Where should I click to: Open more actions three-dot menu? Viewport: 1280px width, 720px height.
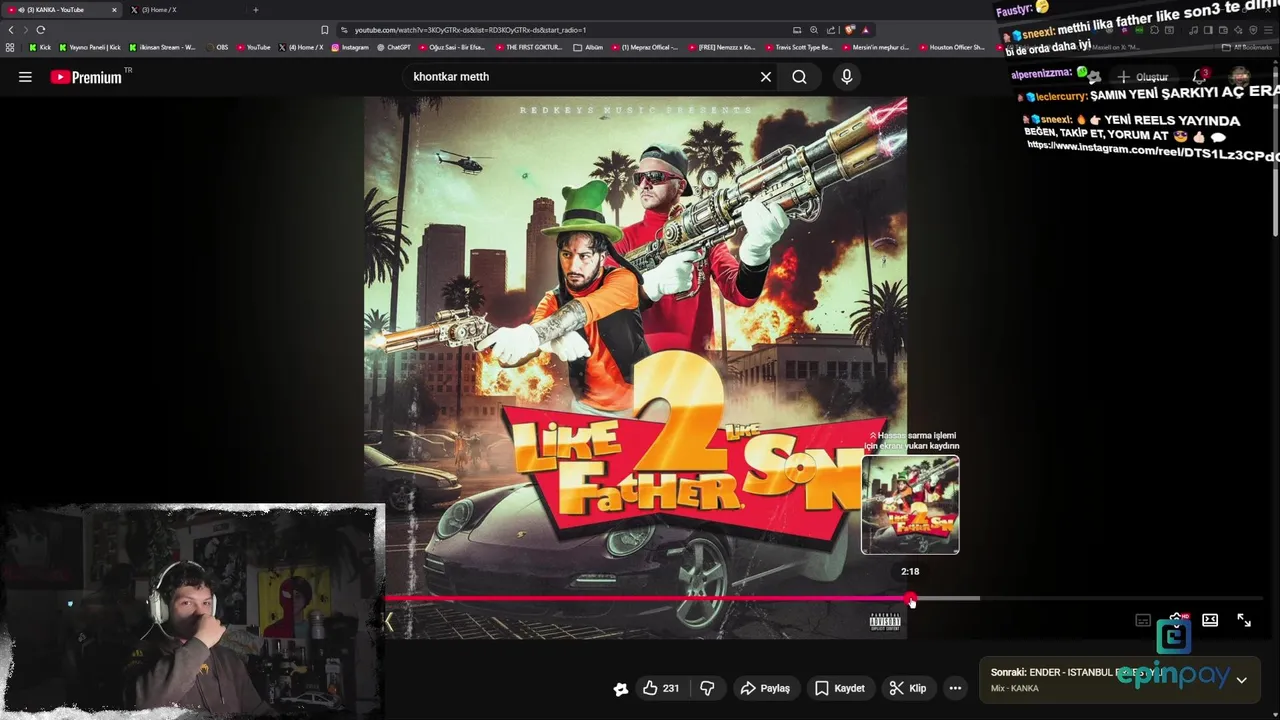tap(955, 688)
